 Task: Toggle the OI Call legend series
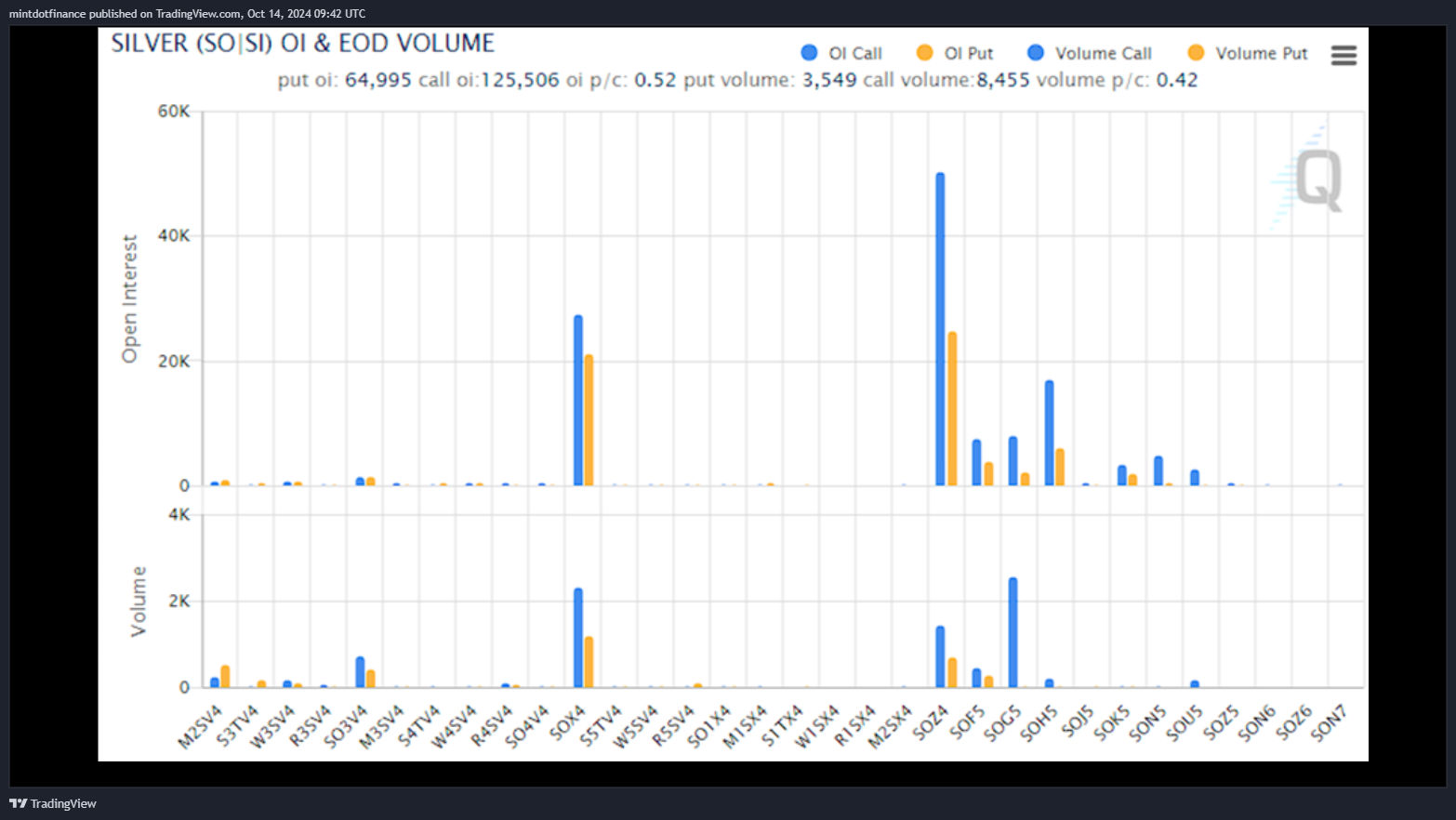[x=841, y=53]
